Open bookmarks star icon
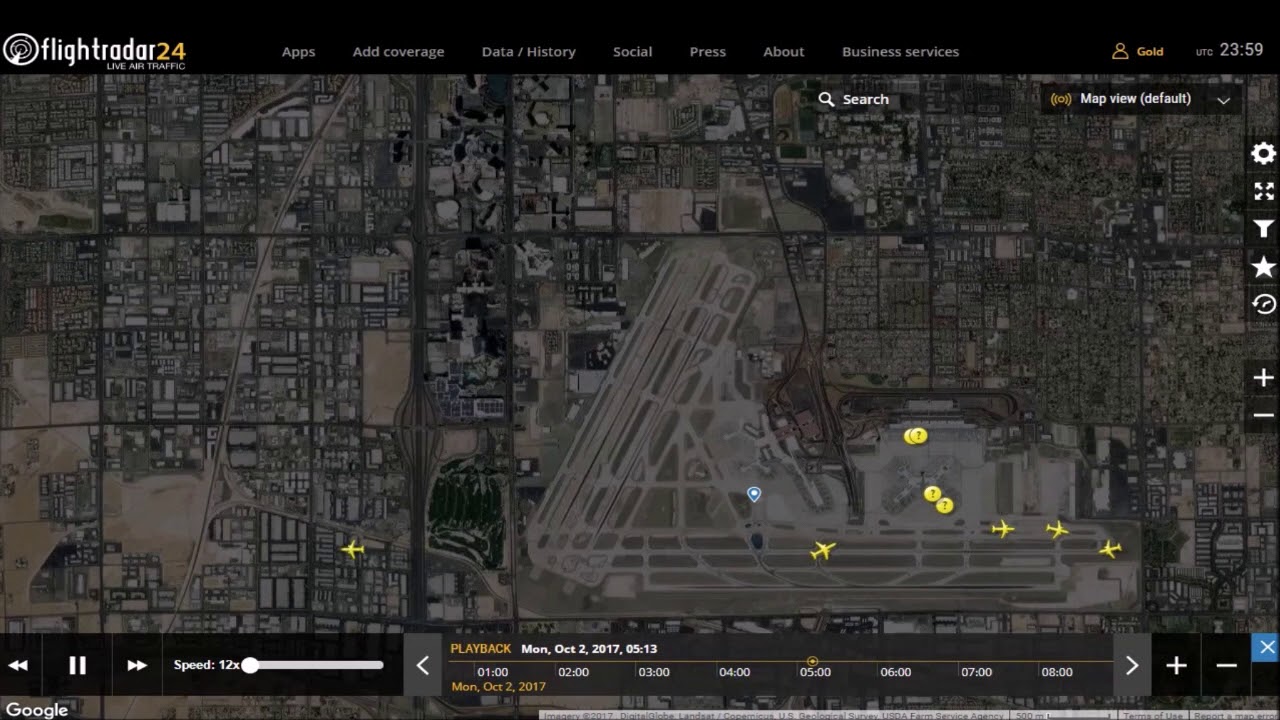 [x=1264, y=267]
